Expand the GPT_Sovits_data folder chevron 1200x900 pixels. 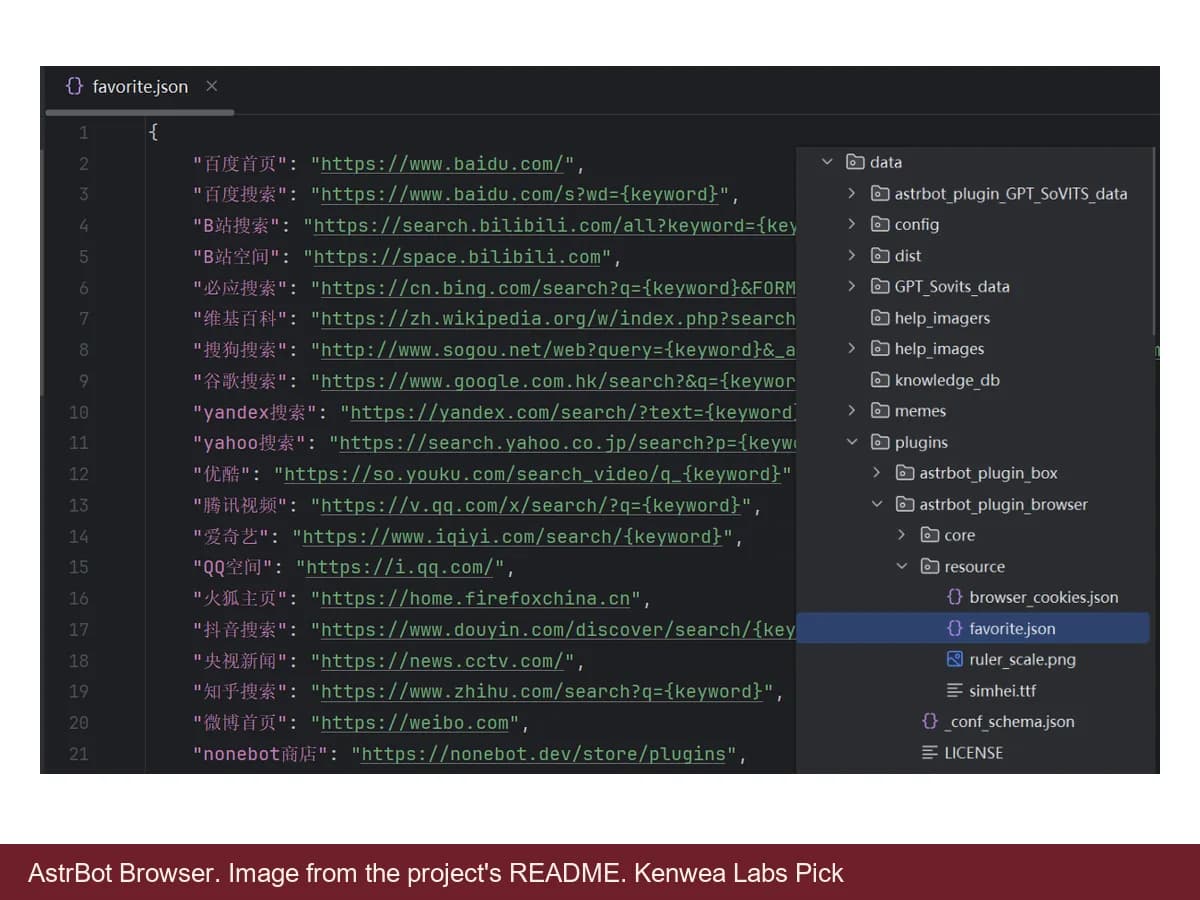851,286
